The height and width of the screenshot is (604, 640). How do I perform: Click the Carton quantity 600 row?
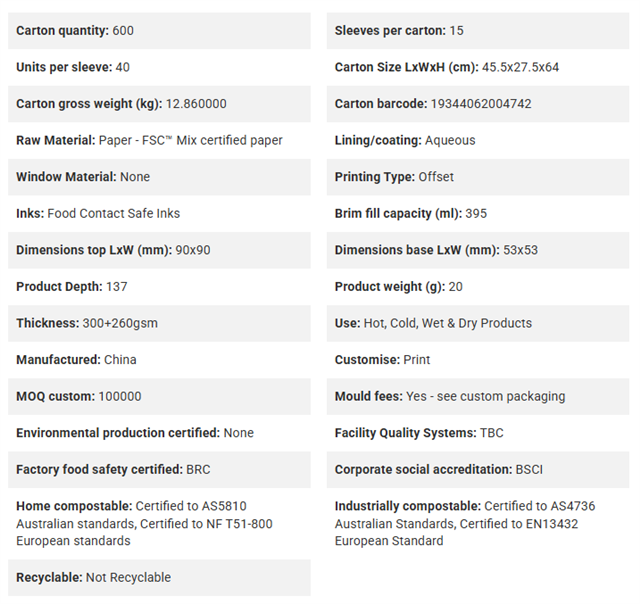coord(159,31)
